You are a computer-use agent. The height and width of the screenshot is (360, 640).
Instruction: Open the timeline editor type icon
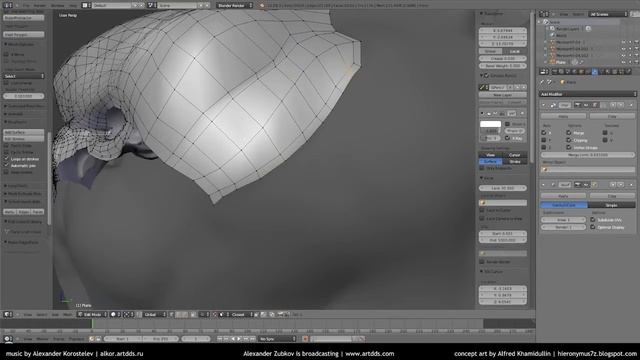(8, 339)
